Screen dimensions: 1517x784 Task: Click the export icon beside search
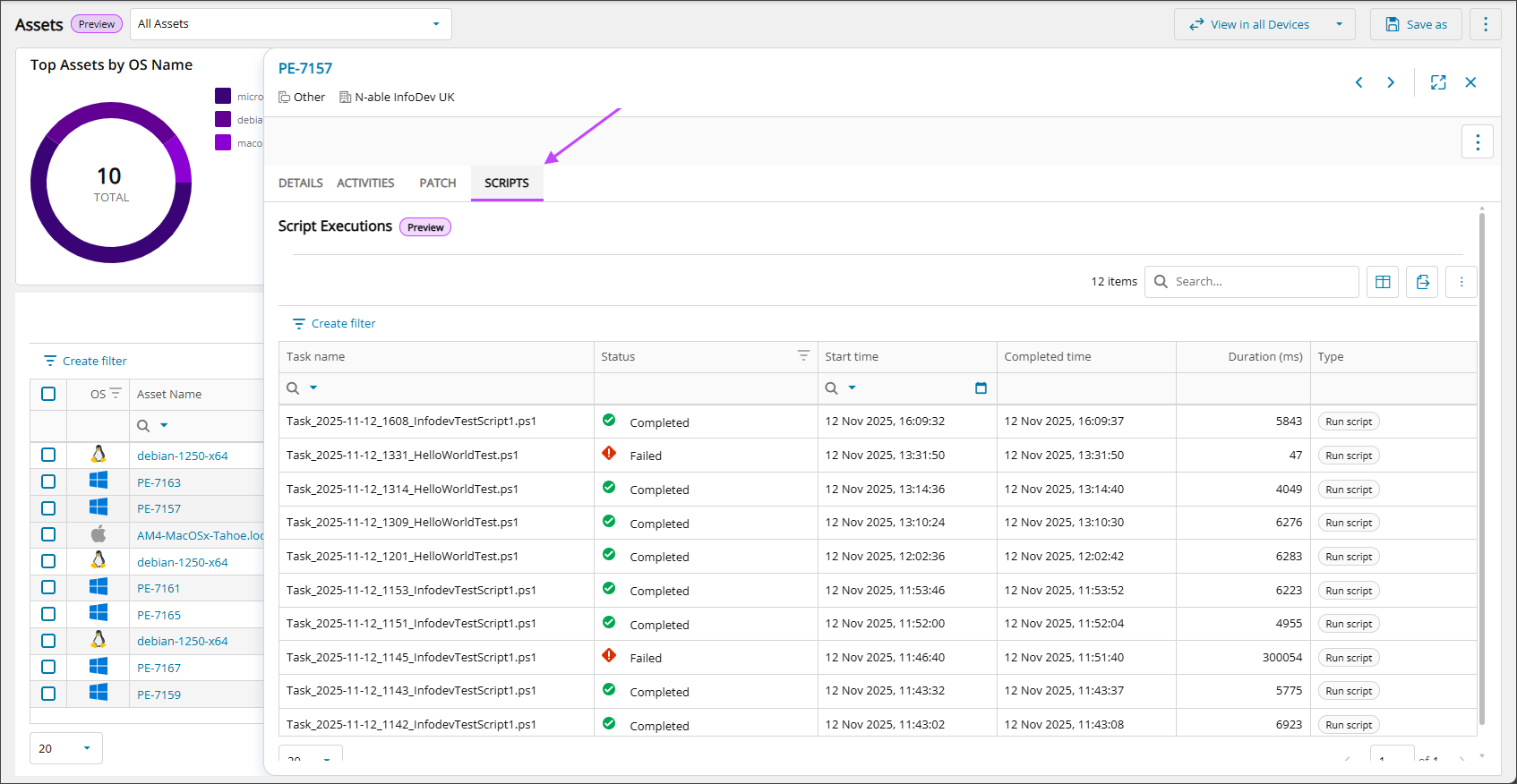[x=1422, y=282]
